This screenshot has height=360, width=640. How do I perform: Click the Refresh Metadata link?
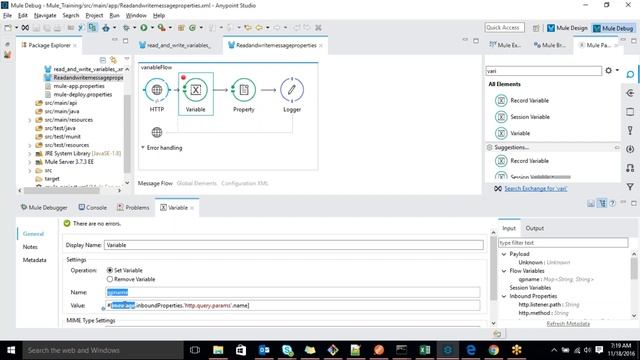point(568,324)
